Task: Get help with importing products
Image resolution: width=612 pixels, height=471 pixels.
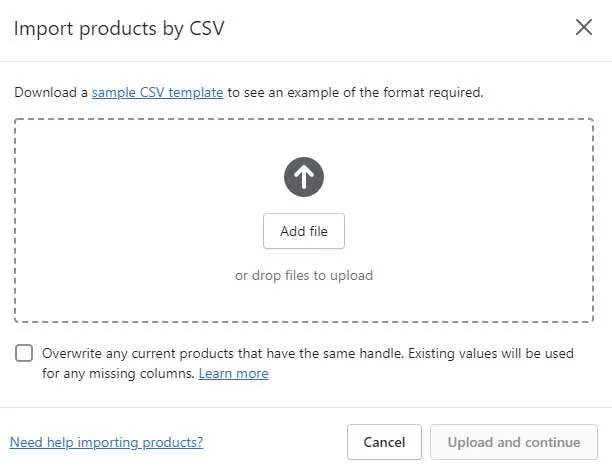Action: 106,442
